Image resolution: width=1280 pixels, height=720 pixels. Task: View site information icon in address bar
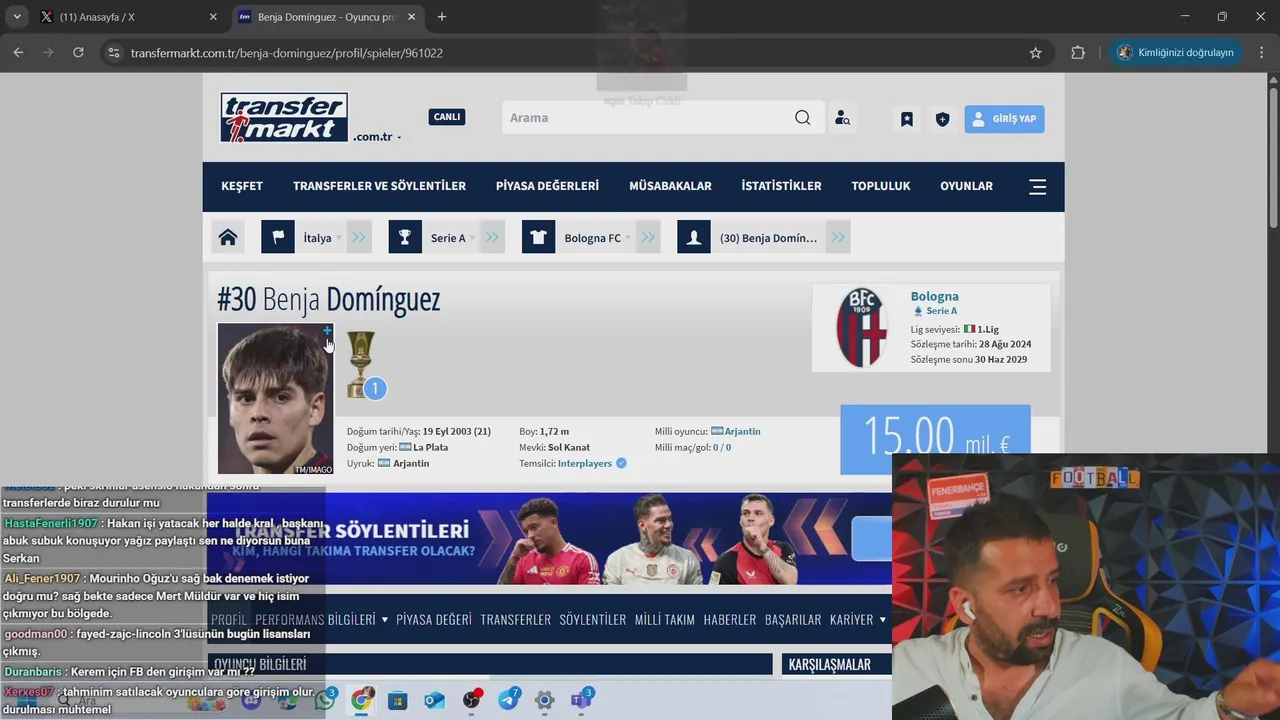(113, 53)
